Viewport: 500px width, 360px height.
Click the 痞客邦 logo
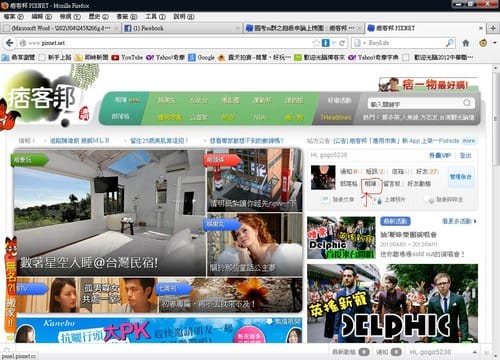[x=42, y=99]
